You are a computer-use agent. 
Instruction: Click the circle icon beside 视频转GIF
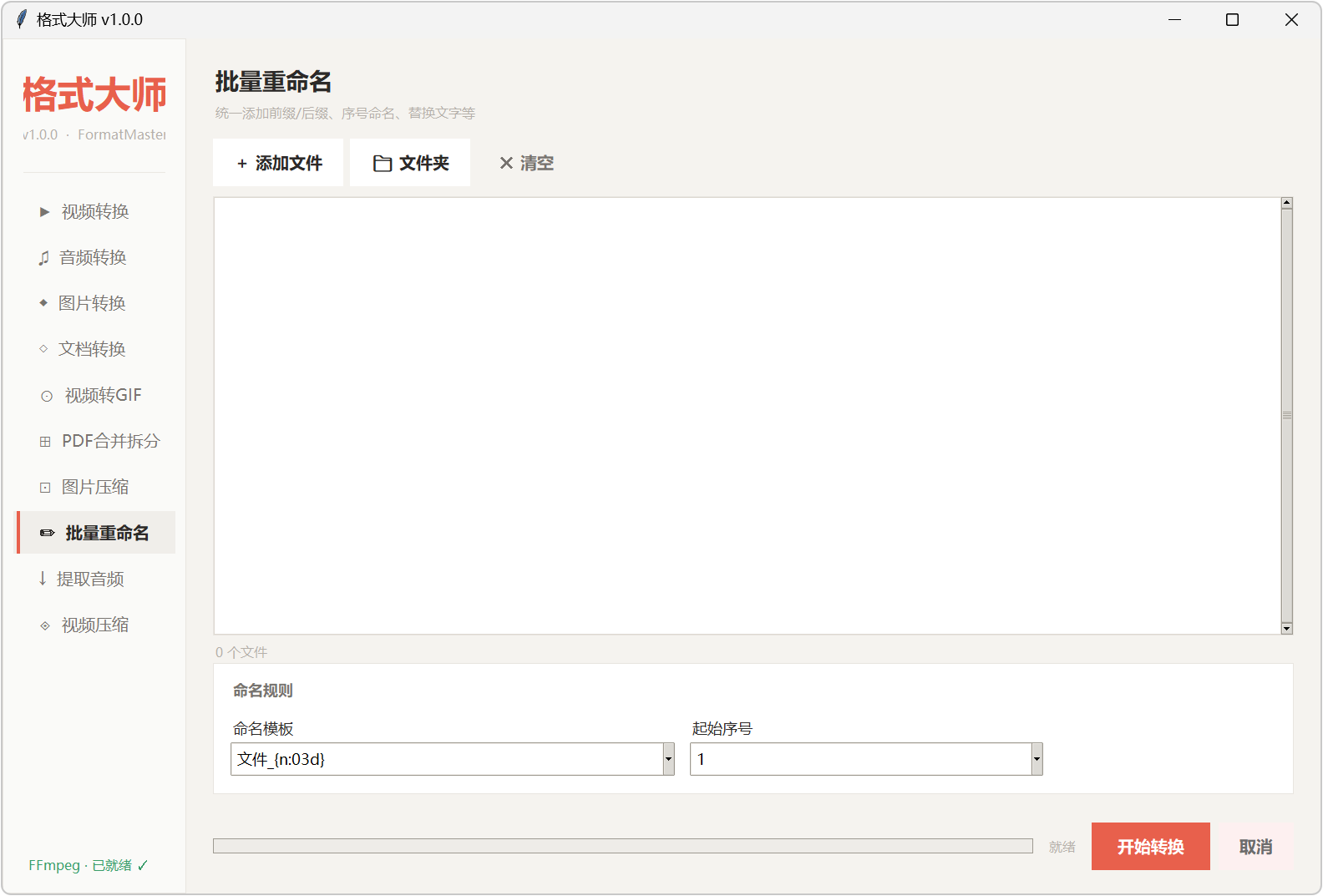pyautogui.click(x=47, y=396)
